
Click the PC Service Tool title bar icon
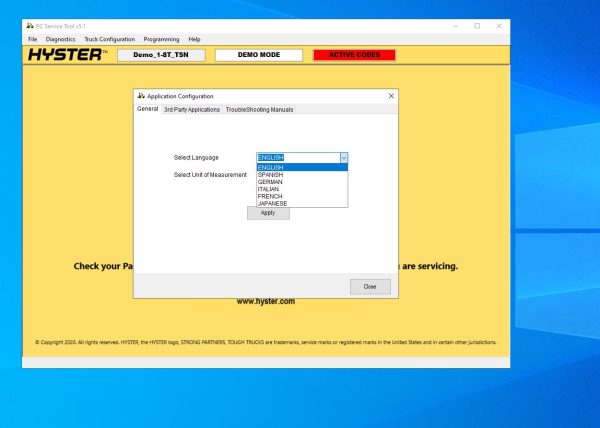click(30, 26)
